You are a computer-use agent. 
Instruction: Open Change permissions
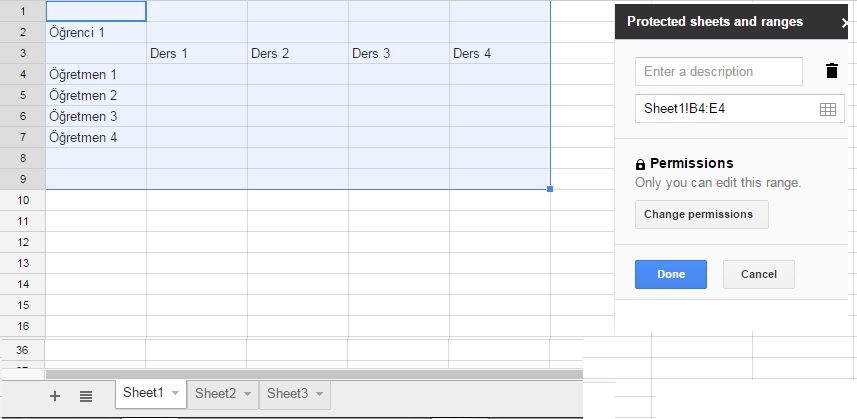[702, 214]
